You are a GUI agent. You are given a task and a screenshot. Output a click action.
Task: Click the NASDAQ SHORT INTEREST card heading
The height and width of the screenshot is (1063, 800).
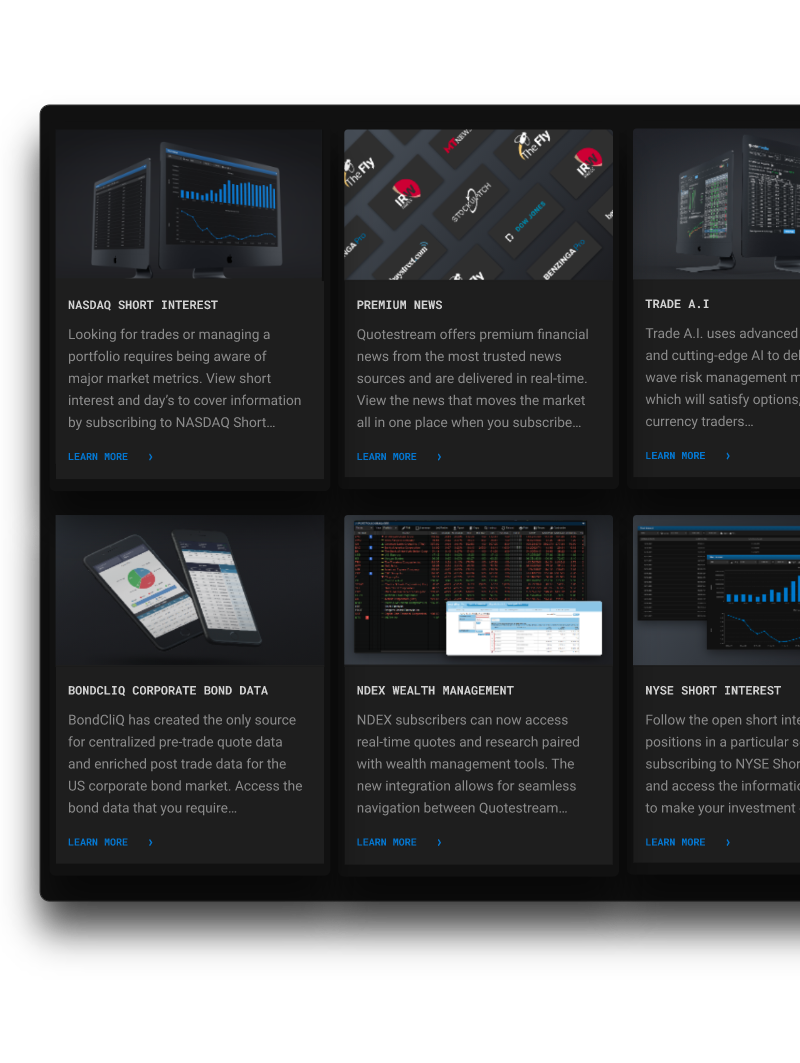(x=143, y=305)
